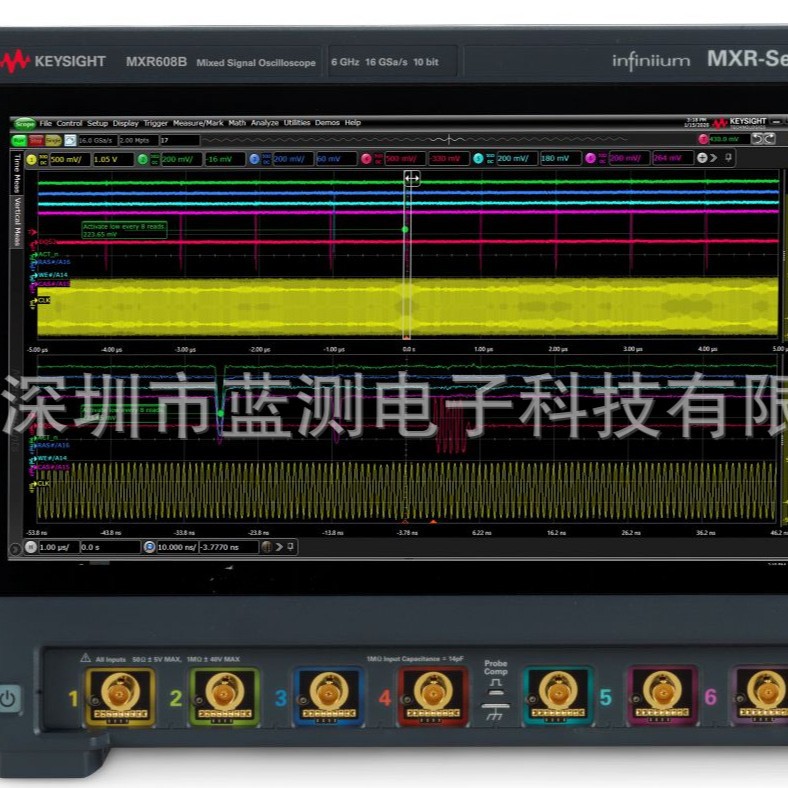Click the 'Activate low every 8 reads' bookmark
This screenshot has height=788, width=788.
coord(124,230)
